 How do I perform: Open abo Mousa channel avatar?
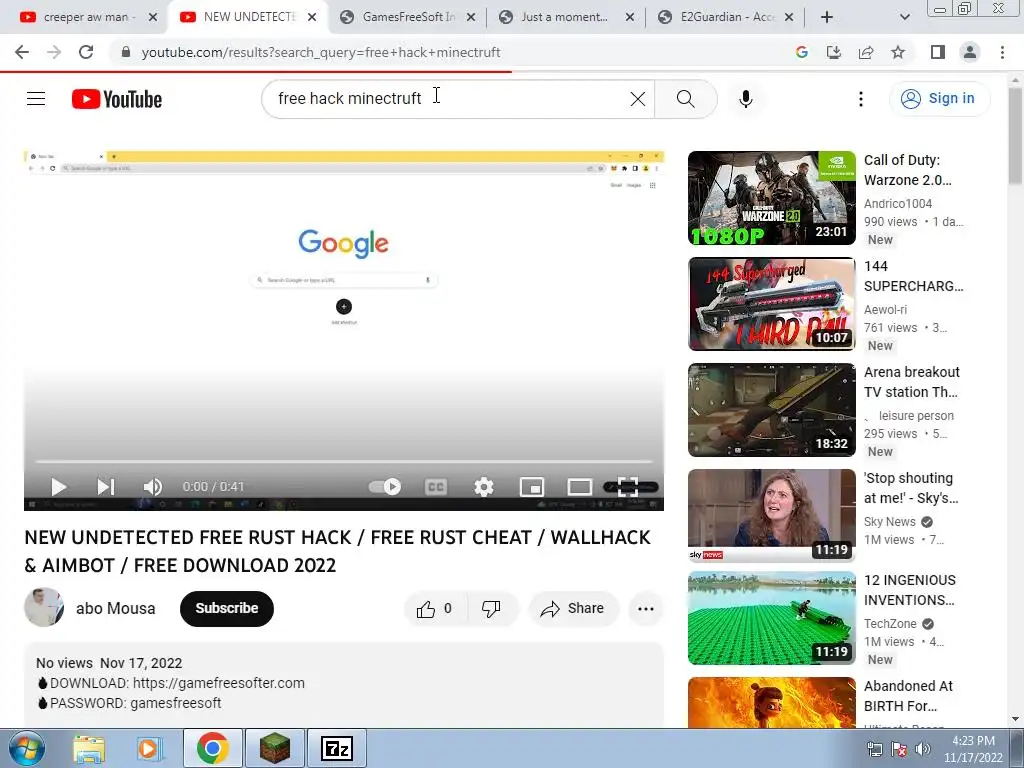tap(44, 607)
